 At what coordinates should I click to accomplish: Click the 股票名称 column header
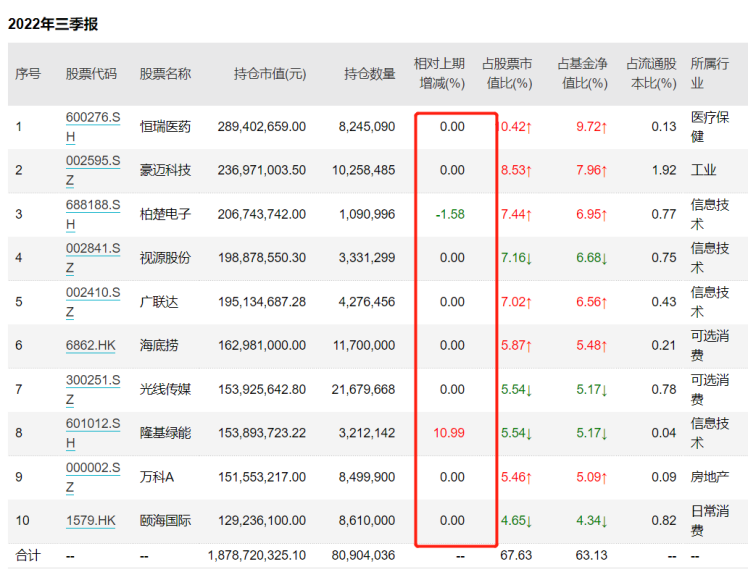pyautogui.click(x=165, y=74)
